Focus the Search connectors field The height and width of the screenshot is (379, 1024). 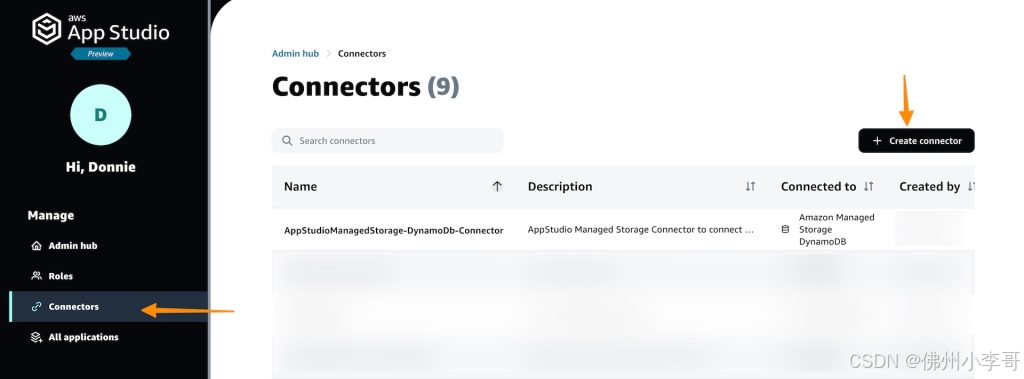(387, 140)
